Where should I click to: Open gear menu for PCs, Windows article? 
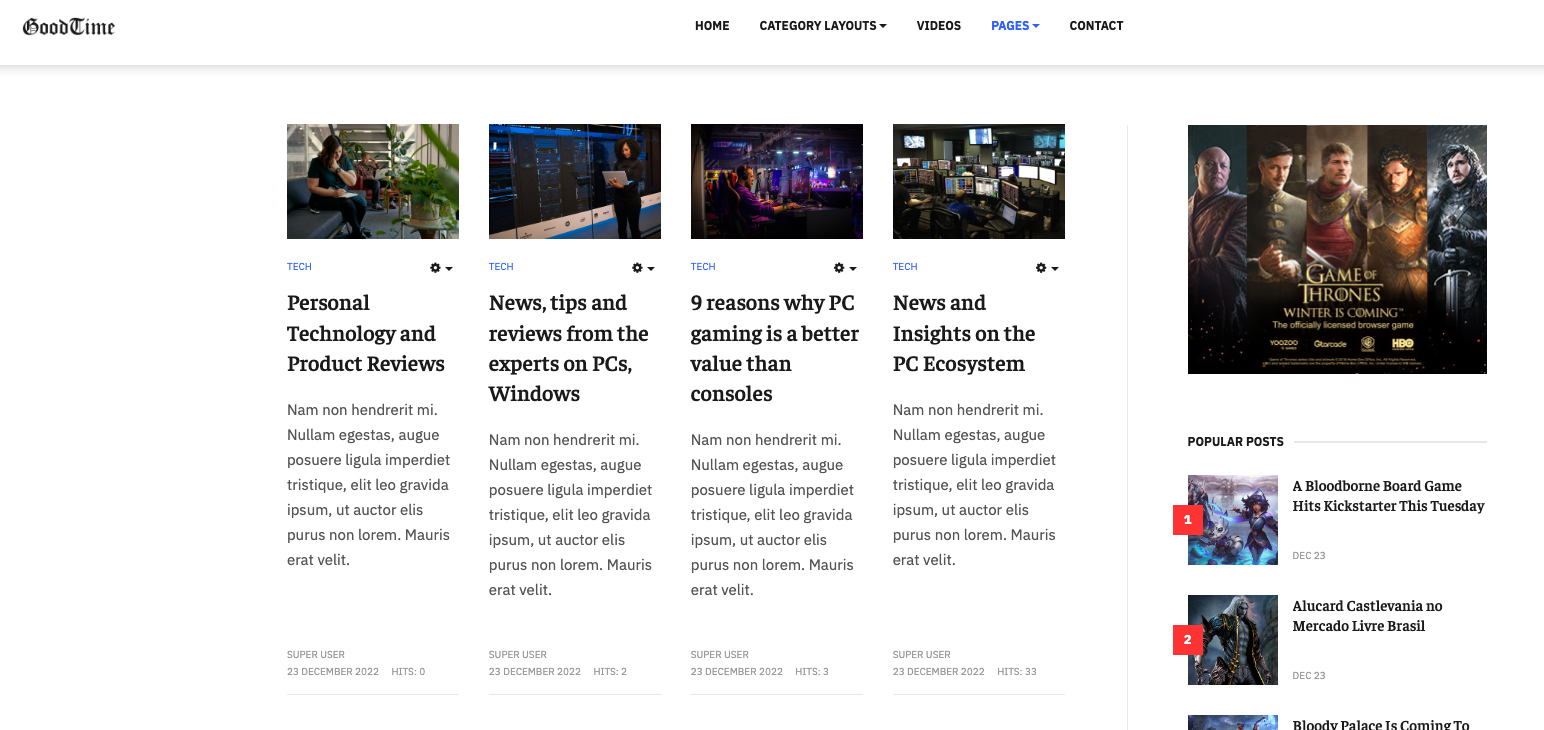643,268
